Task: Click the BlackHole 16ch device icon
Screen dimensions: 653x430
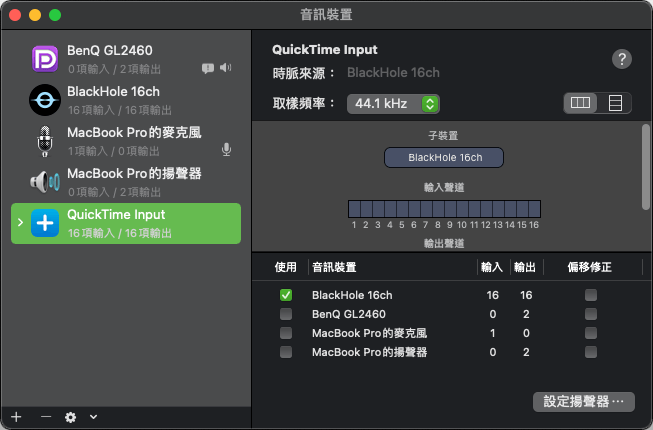Action: tap(45, 100)
